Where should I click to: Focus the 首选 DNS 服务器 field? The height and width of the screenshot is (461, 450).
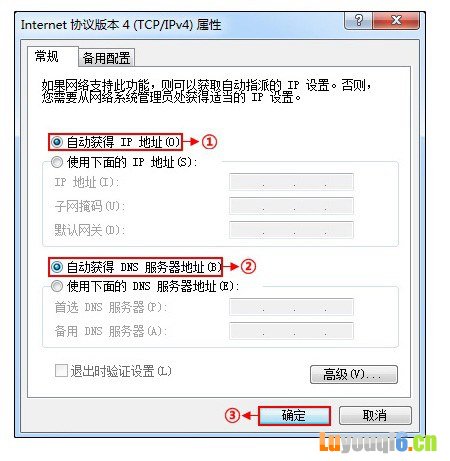click(x=291, y=307)
